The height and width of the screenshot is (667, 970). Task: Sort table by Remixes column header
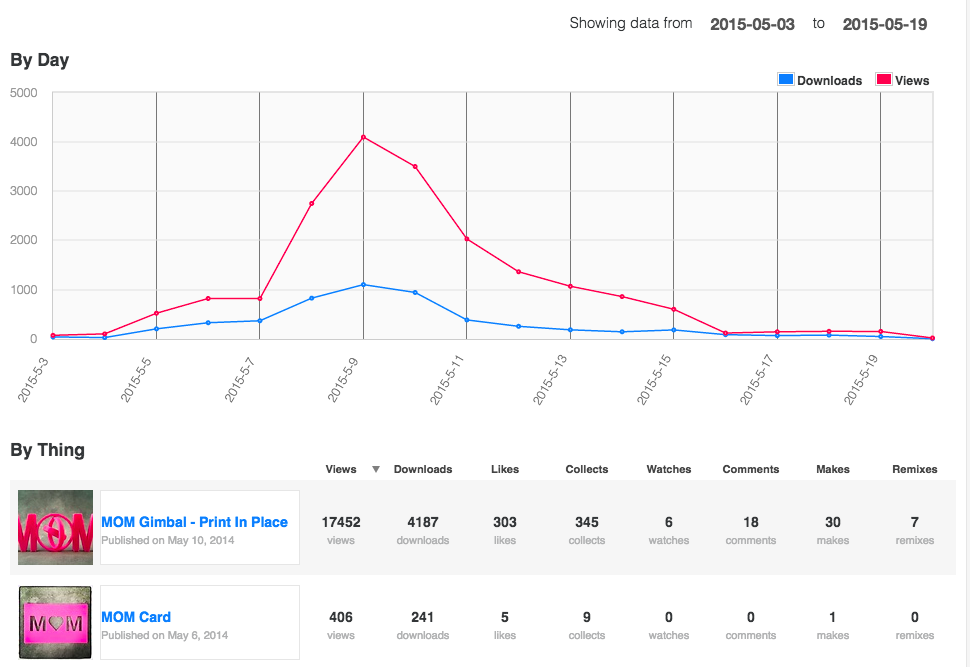[x=915, y=469]
